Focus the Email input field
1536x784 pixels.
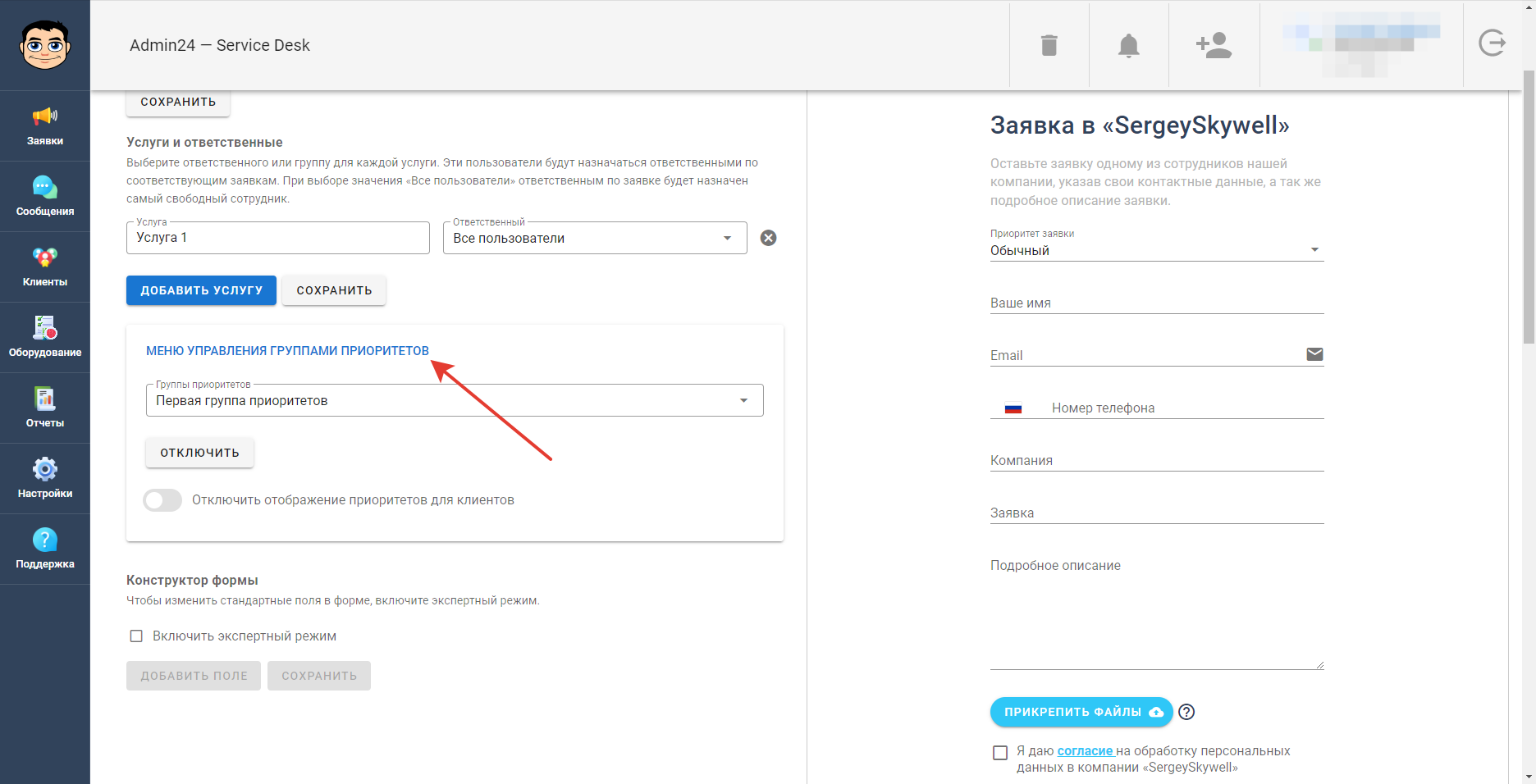[x=1146, y=355]
